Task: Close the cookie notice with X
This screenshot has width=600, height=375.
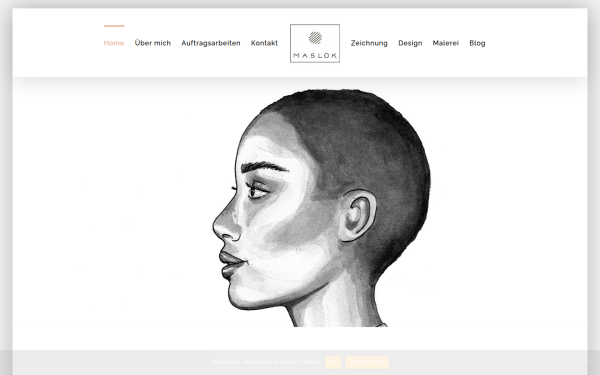Action: coord(590,362)
